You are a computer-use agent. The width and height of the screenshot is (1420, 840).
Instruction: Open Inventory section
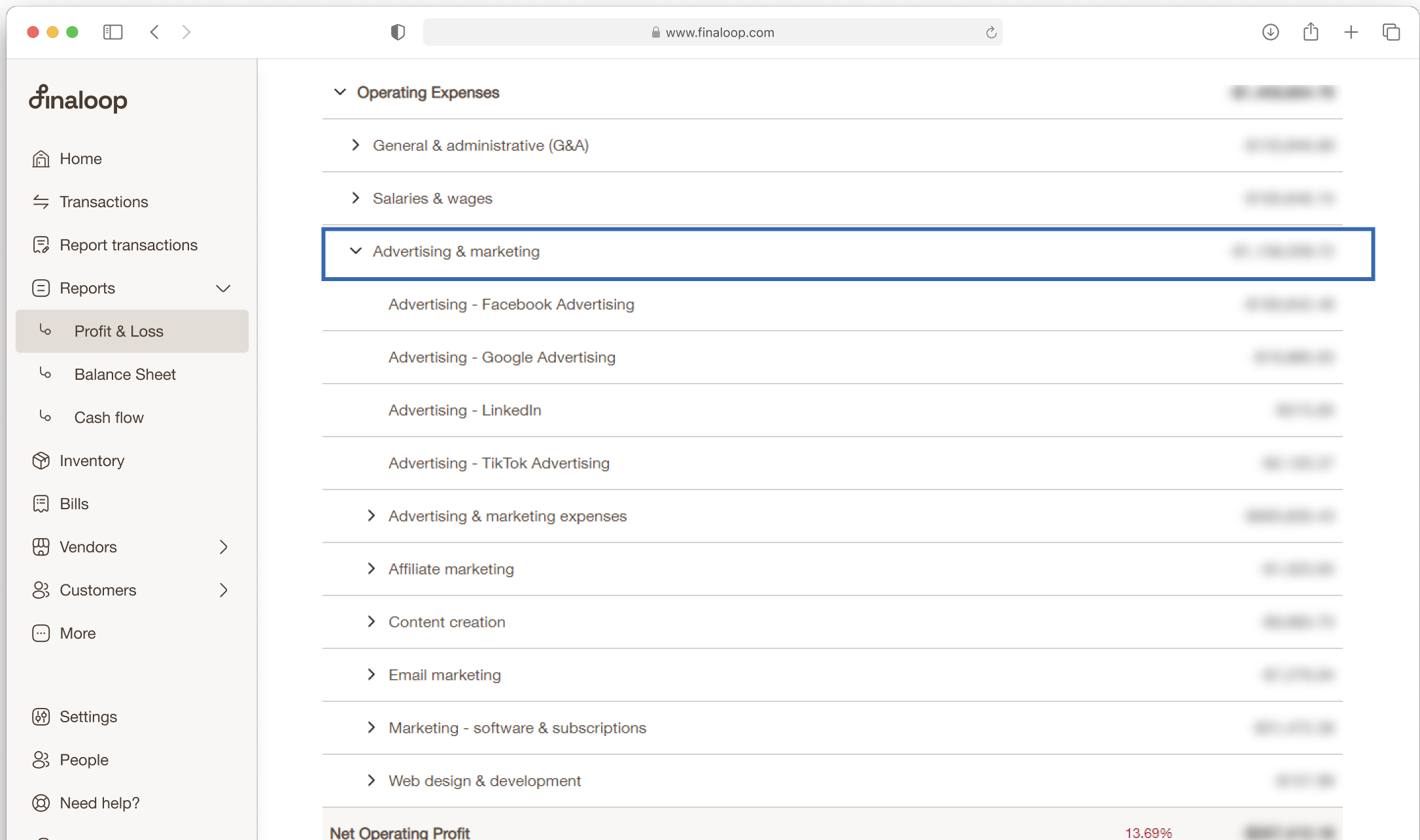click(x=92, y=461)
